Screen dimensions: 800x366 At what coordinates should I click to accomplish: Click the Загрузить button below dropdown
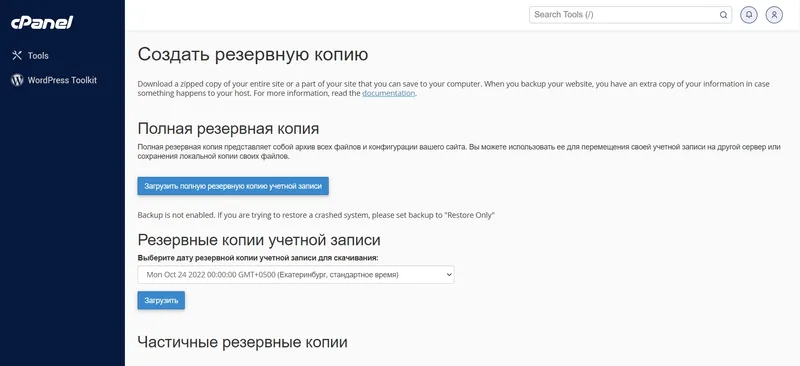pyautogui.click(x=161, y=300)
